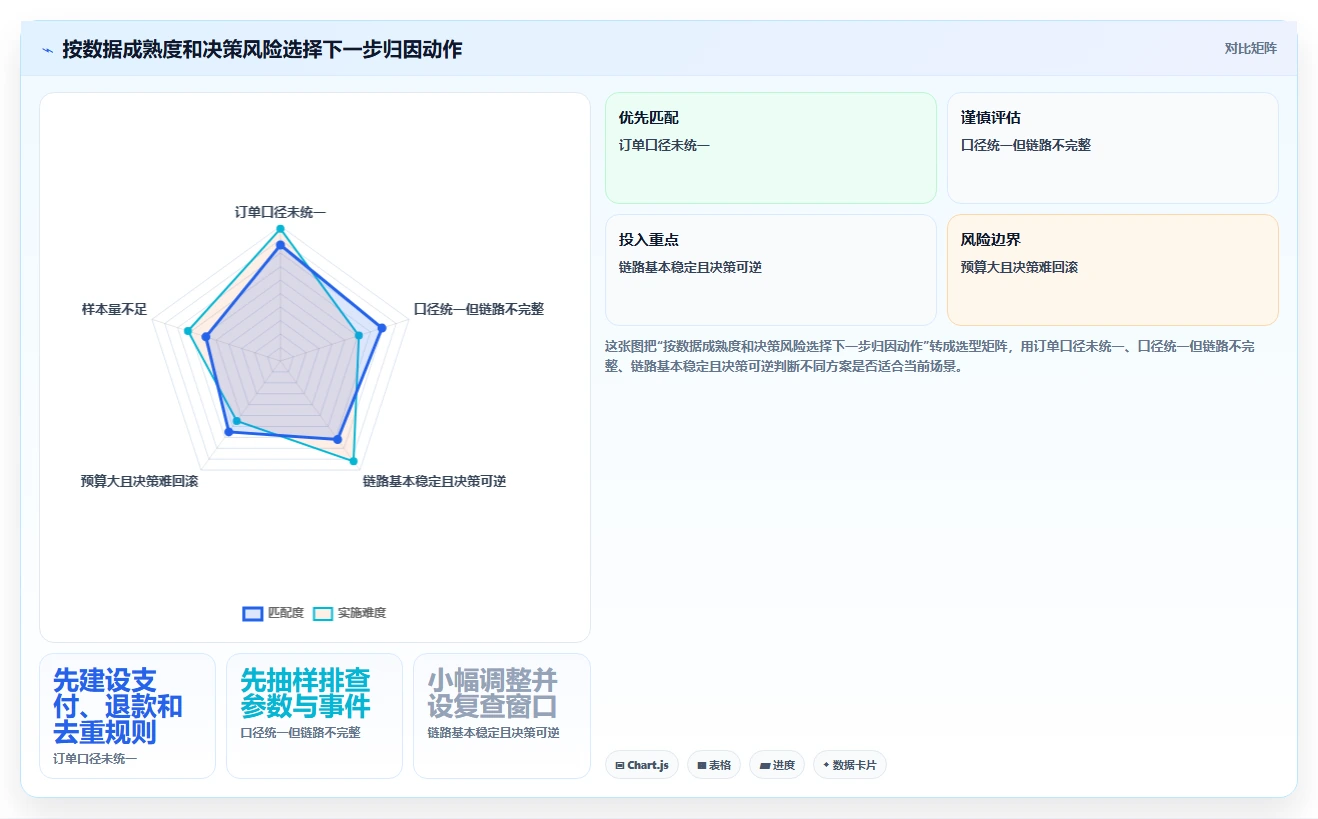Open the Chart.js tag chip

[642, 765]
